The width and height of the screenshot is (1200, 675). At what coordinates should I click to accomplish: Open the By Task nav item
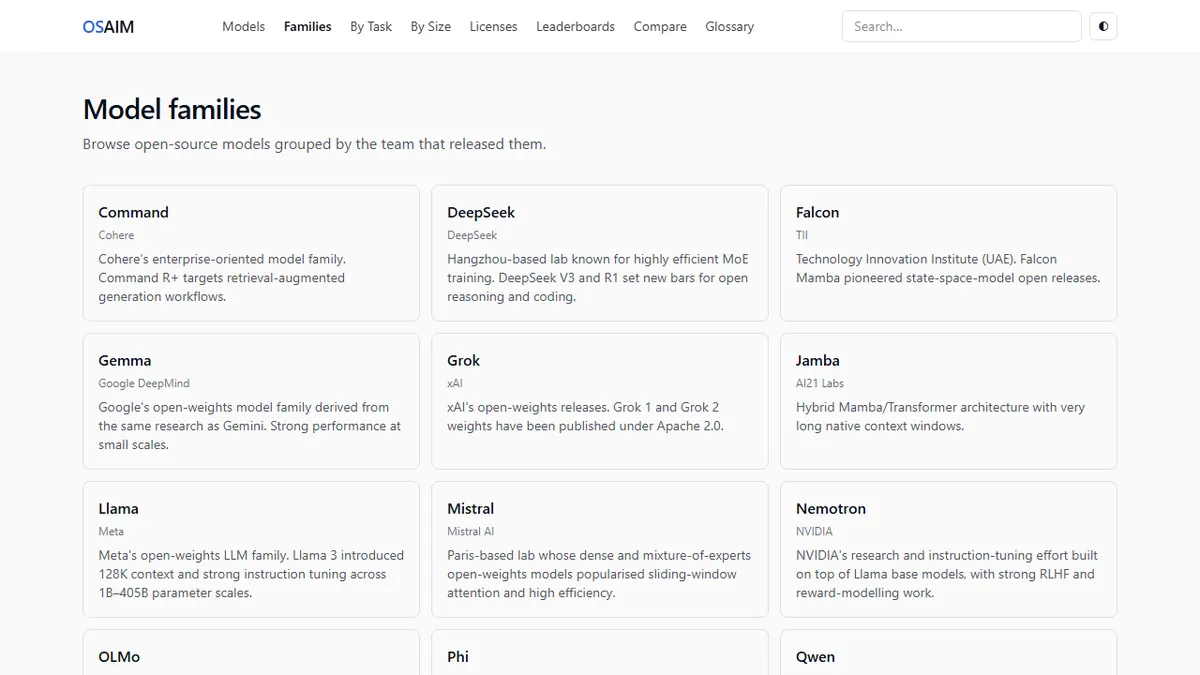click(371, 27)
